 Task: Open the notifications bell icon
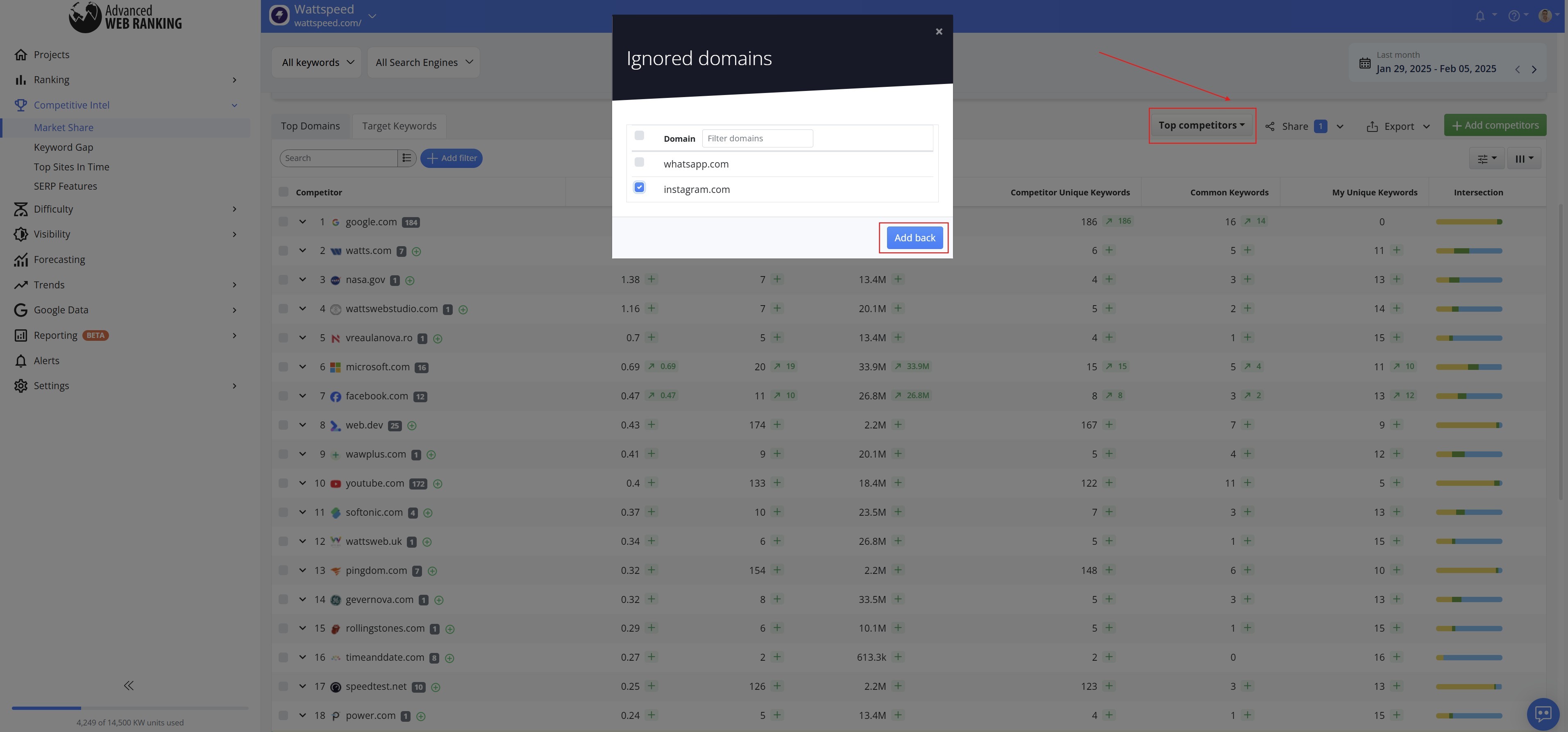(1480, 16)
